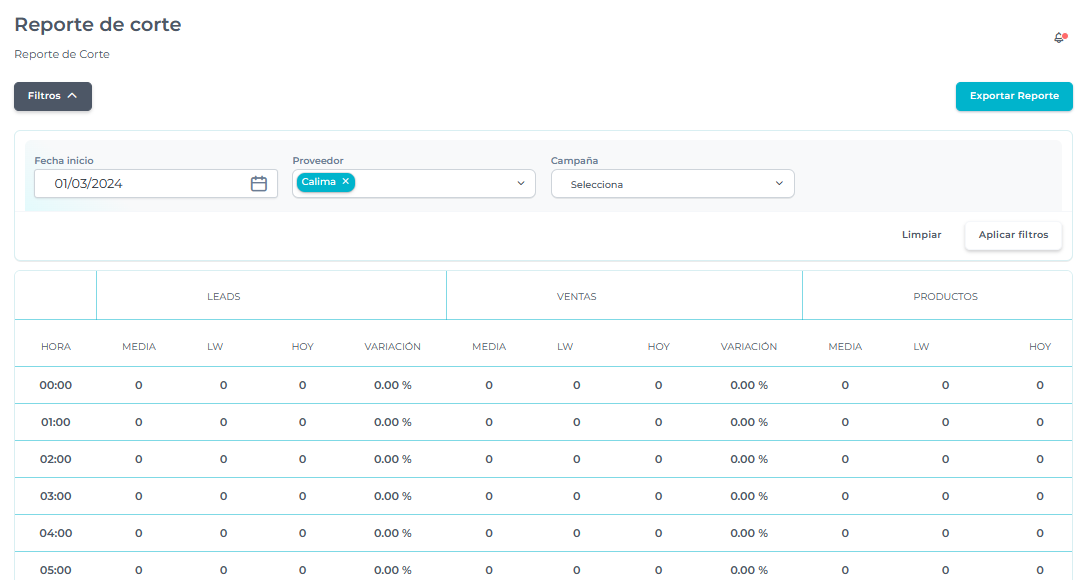Image resolution: width=1090 pixels, height=580 pixels.
Task: Select the LEADS column group header
Action: click(223, 297)
